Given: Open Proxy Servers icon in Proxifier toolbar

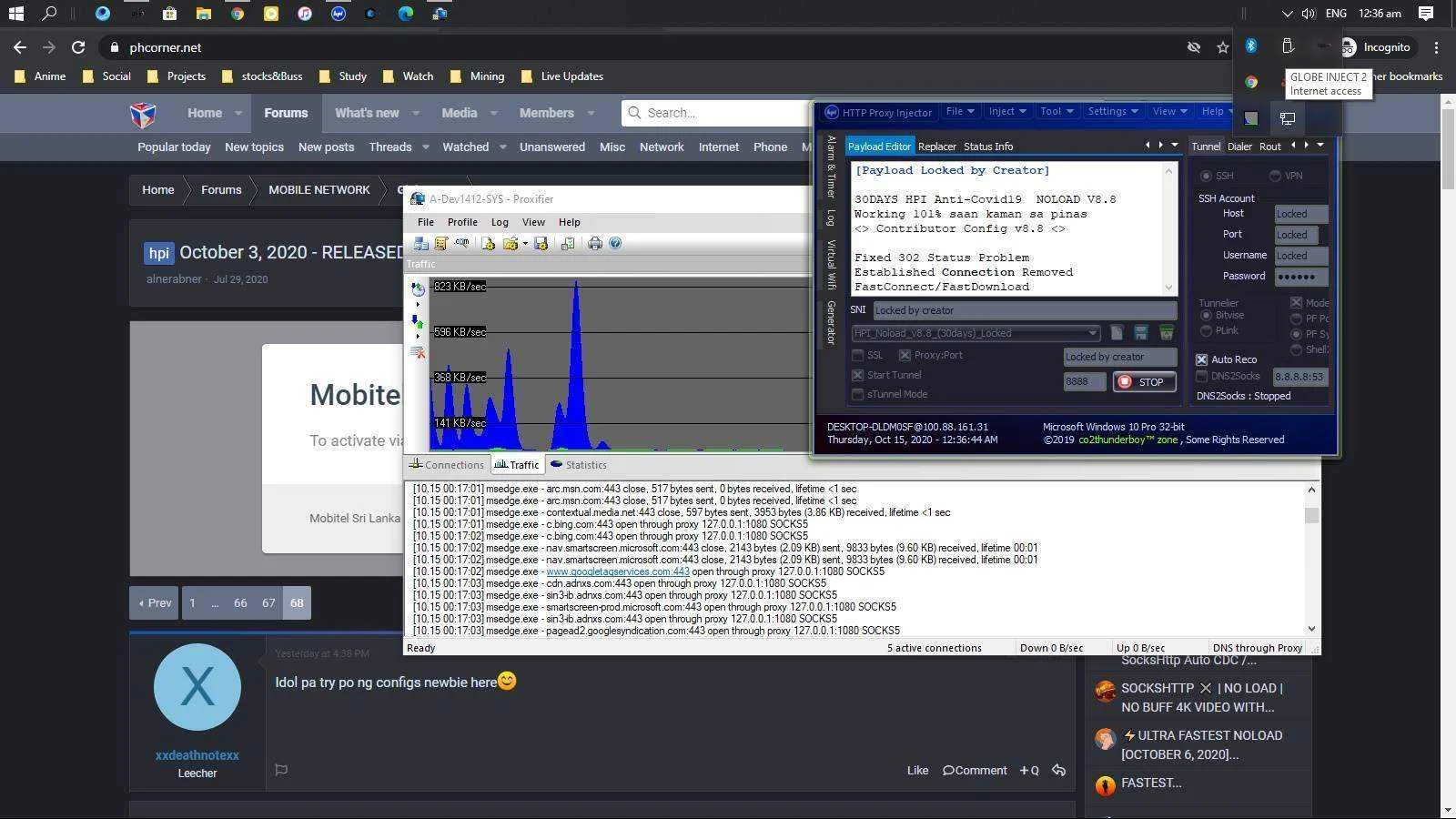Looking at the screenshot, I should (420, 243).
